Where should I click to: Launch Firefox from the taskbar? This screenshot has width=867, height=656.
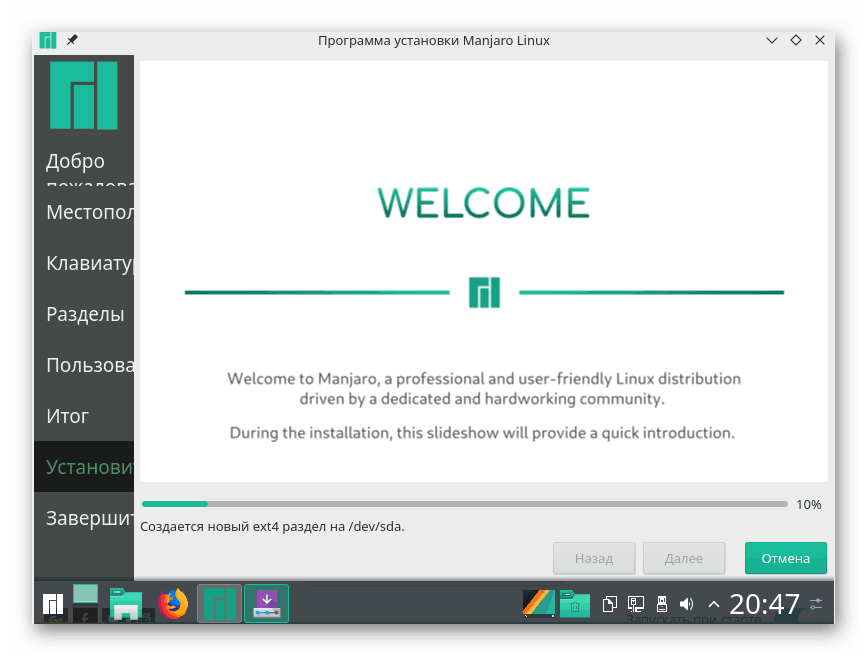tap(173, 603)
